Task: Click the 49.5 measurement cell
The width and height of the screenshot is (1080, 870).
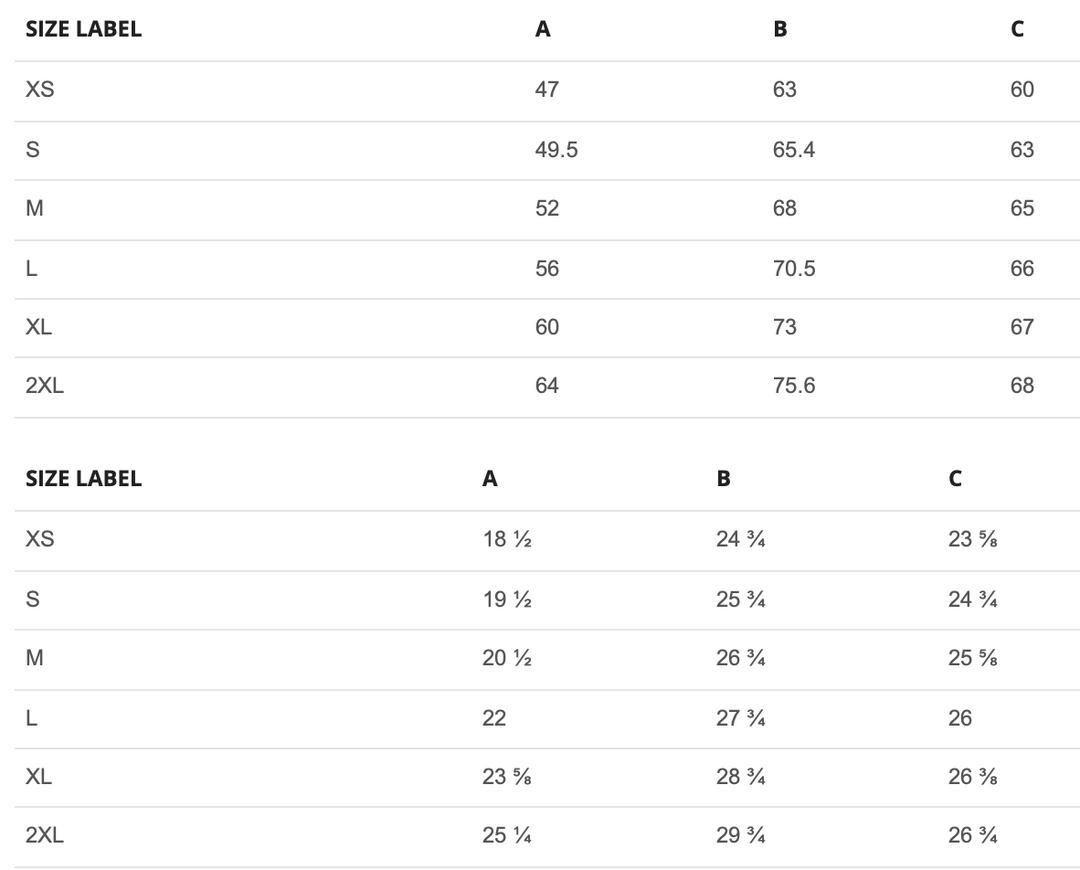Action: click(556, 150)
